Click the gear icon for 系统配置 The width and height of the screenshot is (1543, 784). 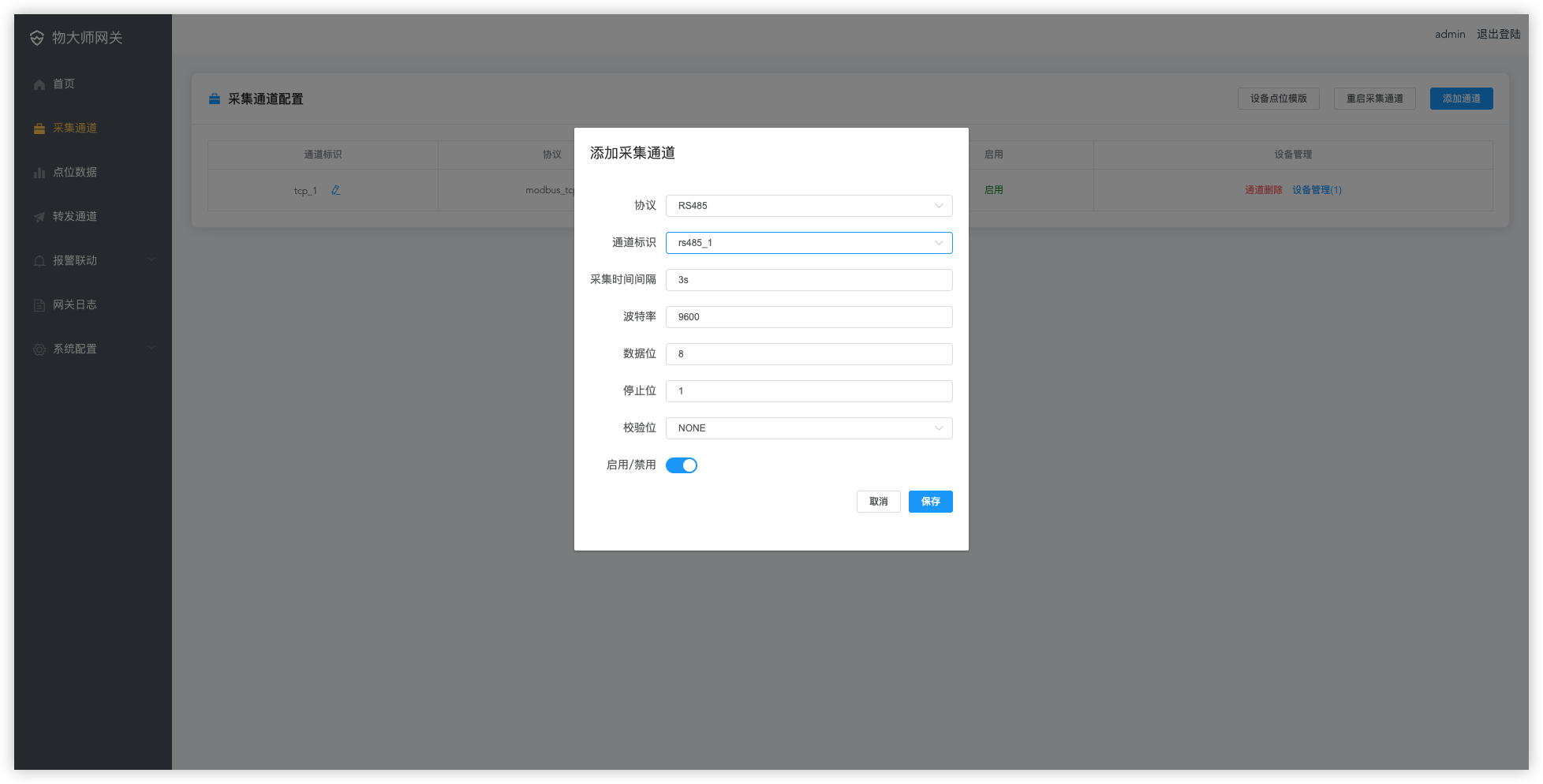tap(39, 349)
